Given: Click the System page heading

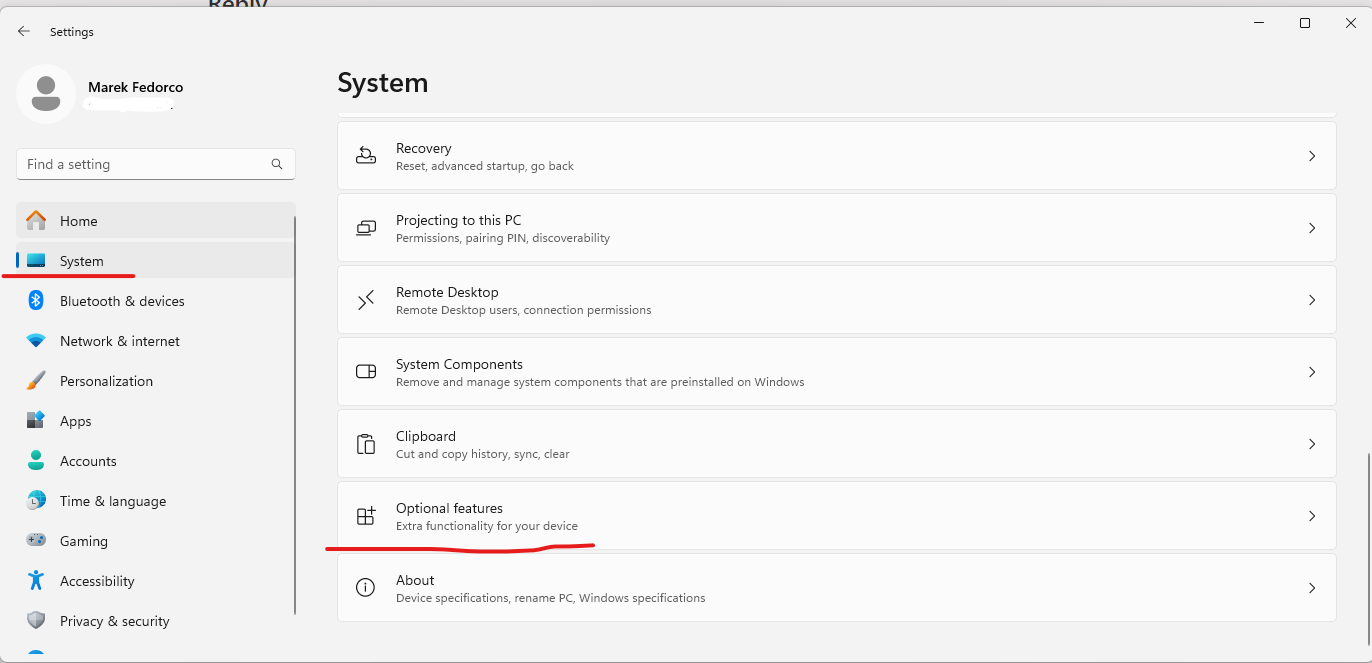Looking at the screenshot, I should (x=383, y=83).
